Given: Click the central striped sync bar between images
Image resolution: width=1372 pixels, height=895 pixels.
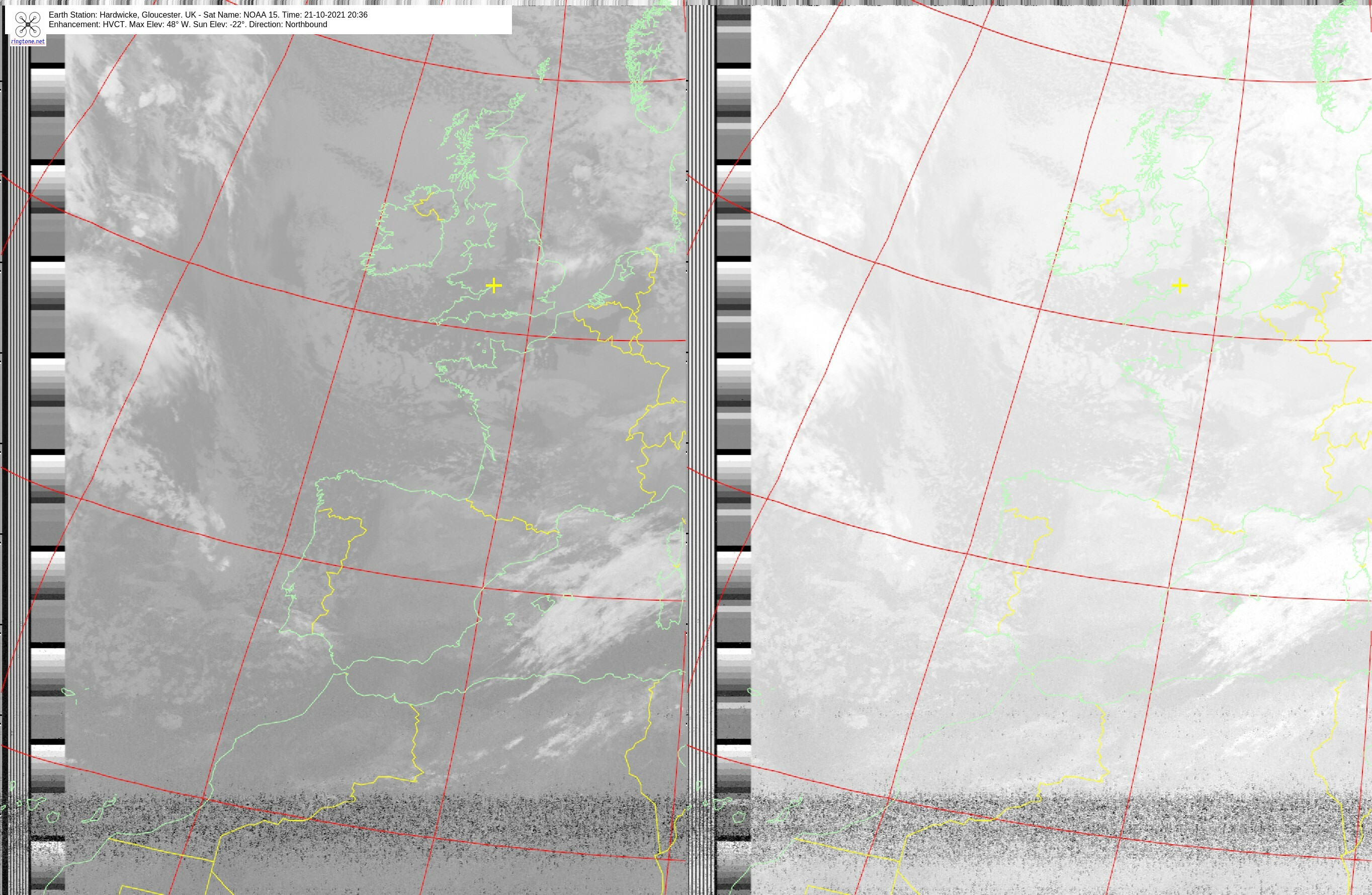Looking at the screenshot, I should (701, 450).
